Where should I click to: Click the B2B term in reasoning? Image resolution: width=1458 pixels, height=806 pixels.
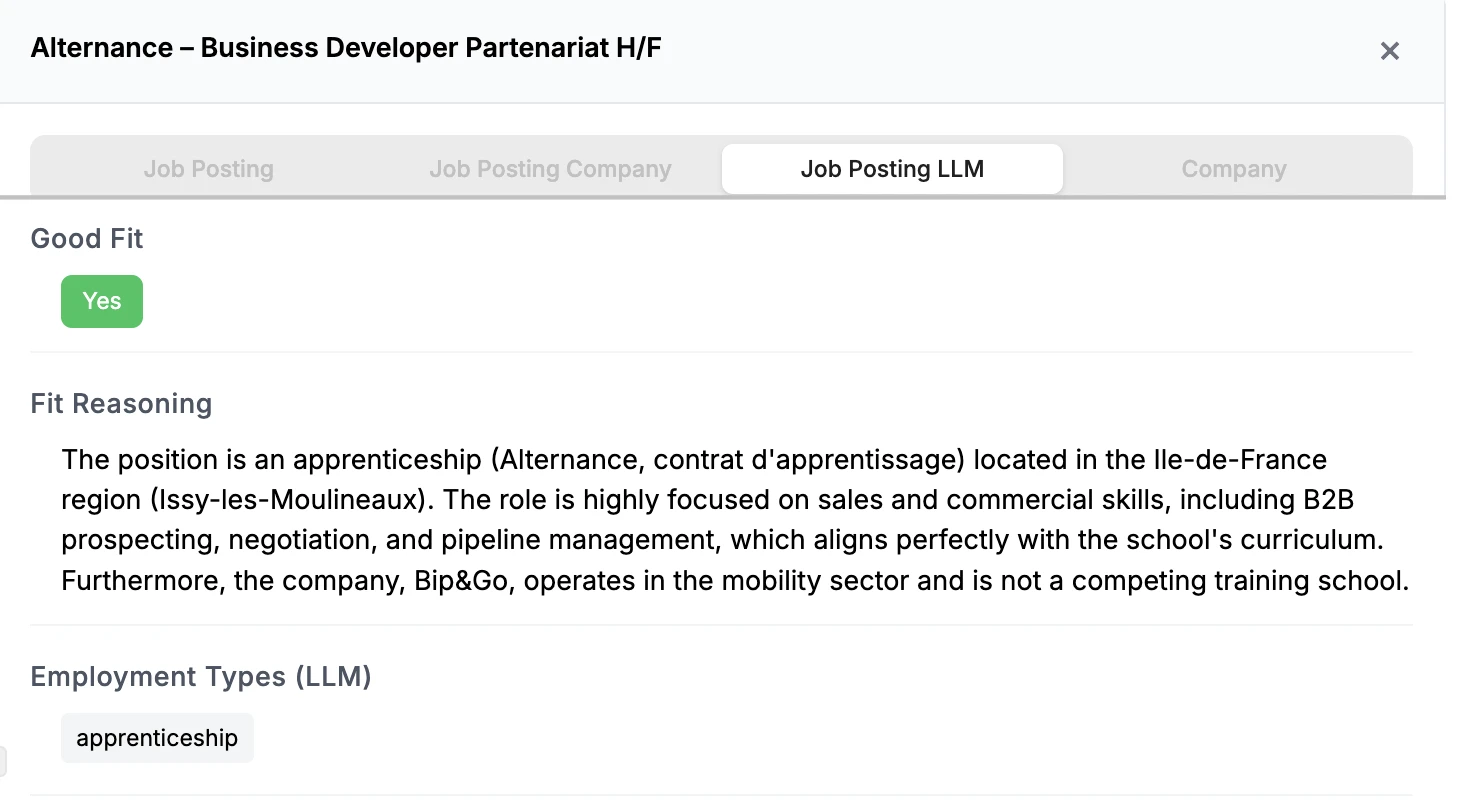(1328, 500)
